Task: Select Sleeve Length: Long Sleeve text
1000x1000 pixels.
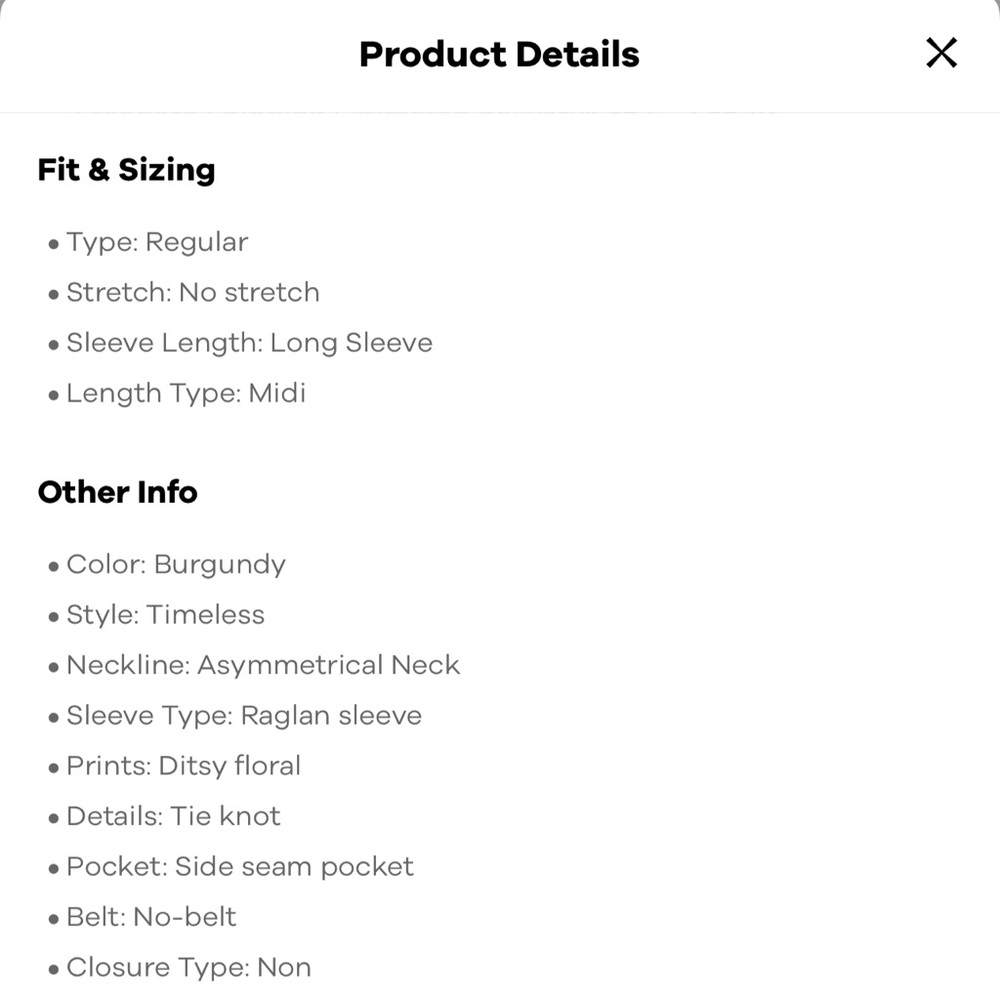Action: [x=249, y=343]
